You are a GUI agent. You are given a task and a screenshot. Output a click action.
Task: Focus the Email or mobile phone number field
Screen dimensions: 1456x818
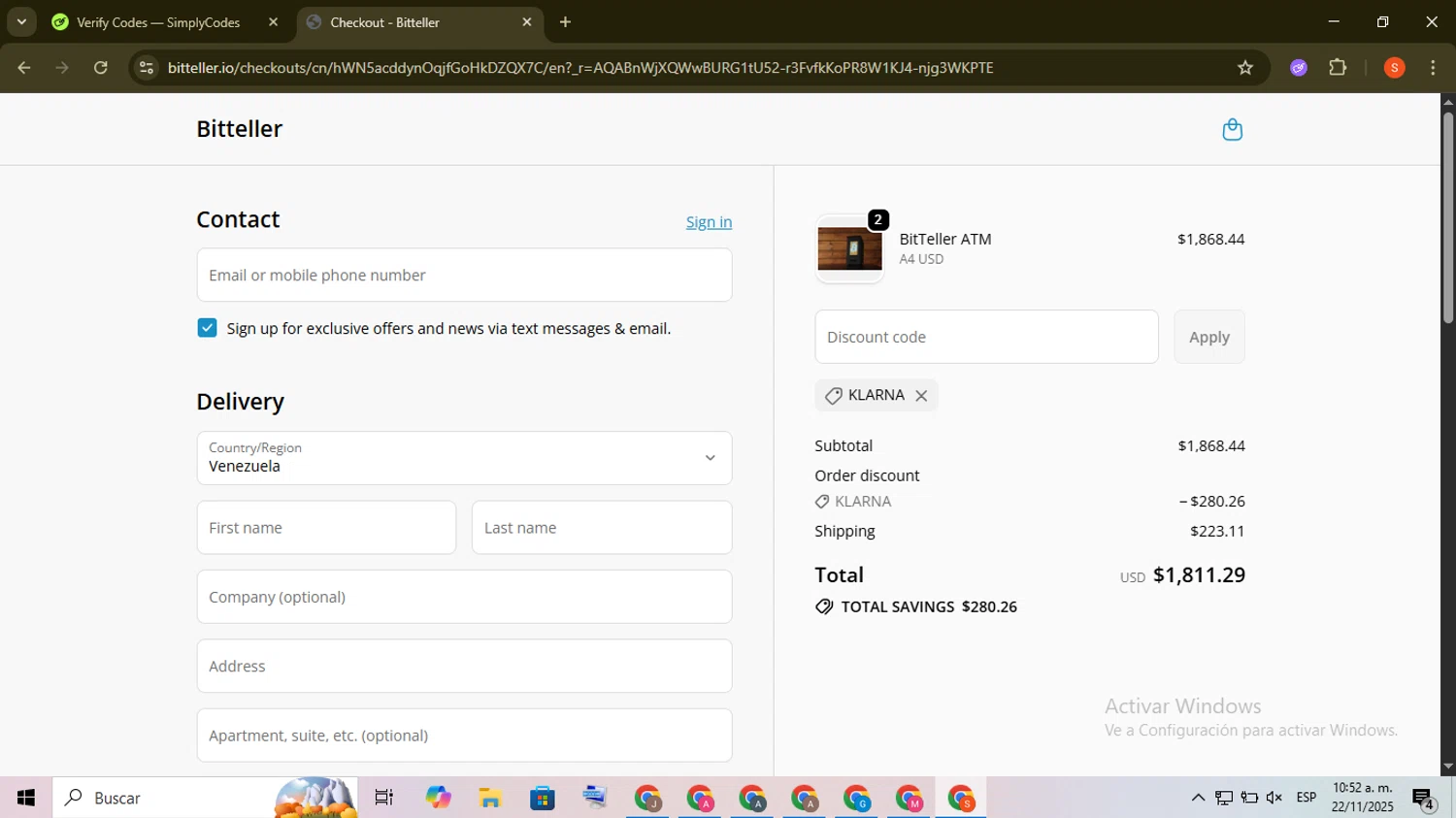(x=464, y=275)
